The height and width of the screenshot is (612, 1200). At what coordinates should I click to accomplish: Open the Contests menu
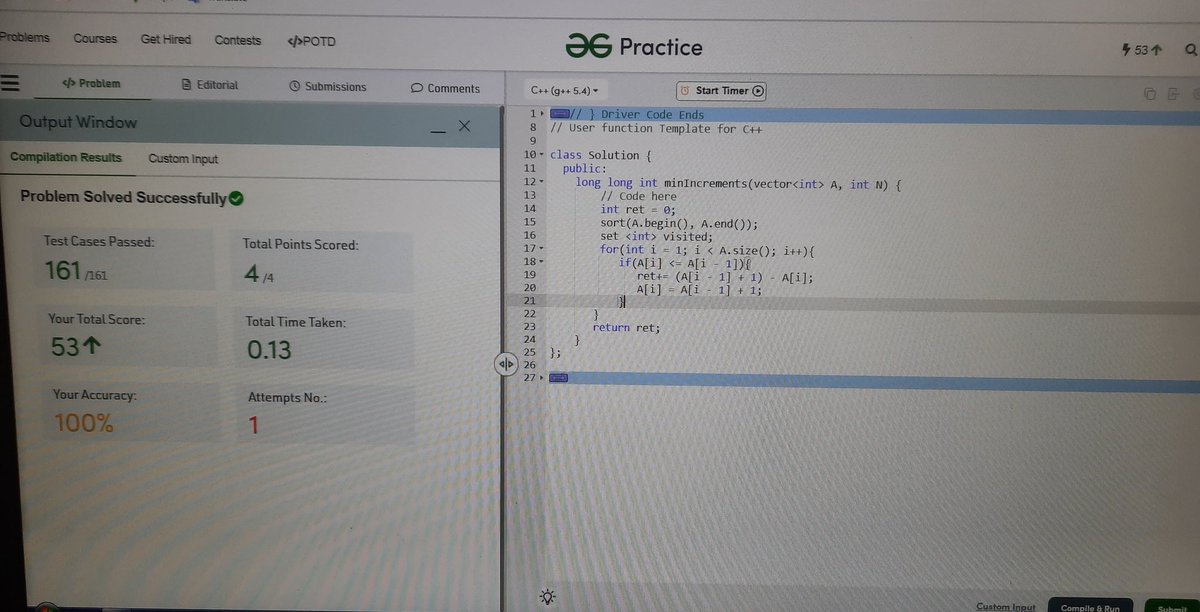238,40
